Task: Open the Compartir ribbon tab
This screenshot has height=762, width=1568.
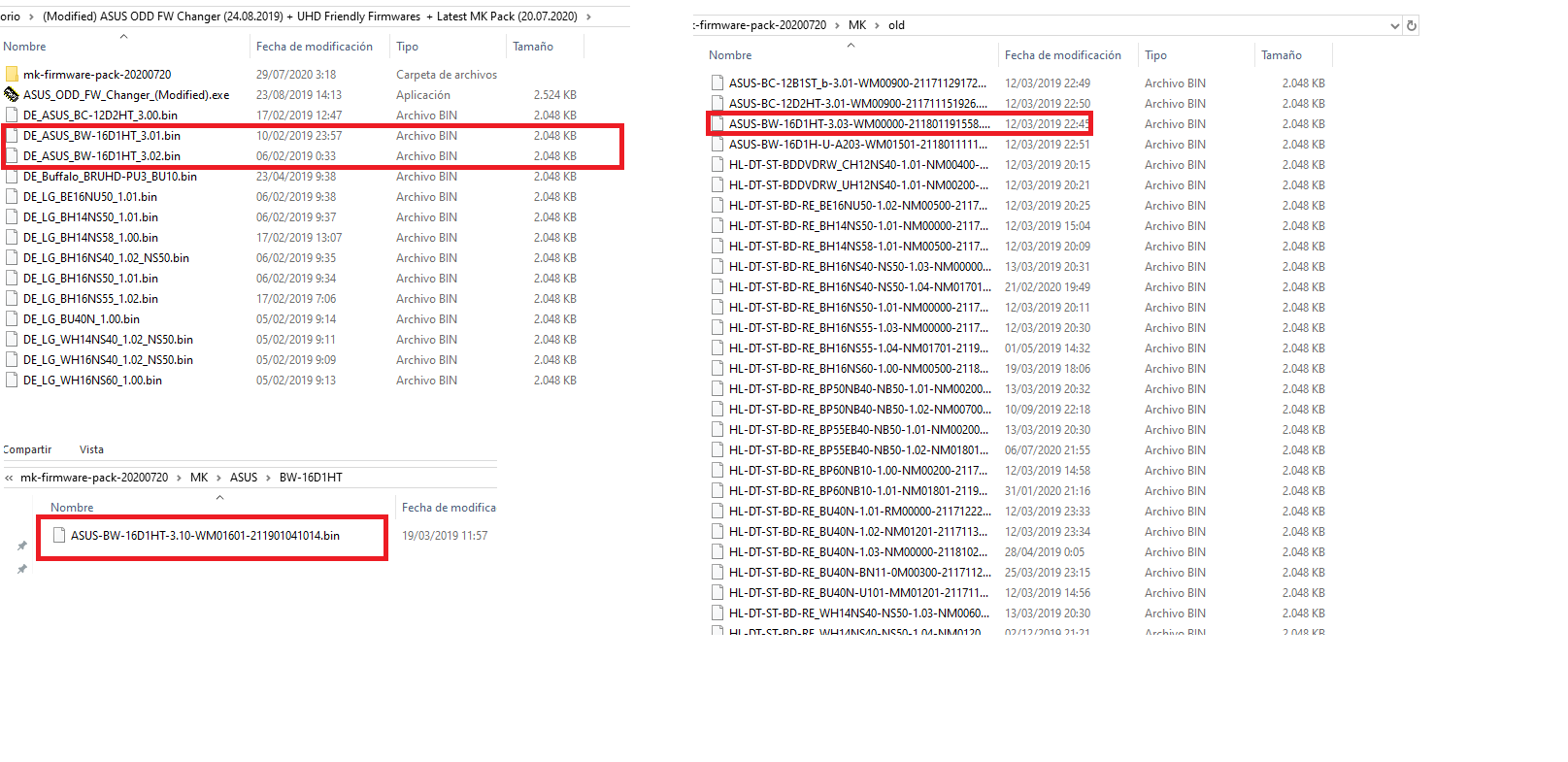Action: click(x=27, y=449)
